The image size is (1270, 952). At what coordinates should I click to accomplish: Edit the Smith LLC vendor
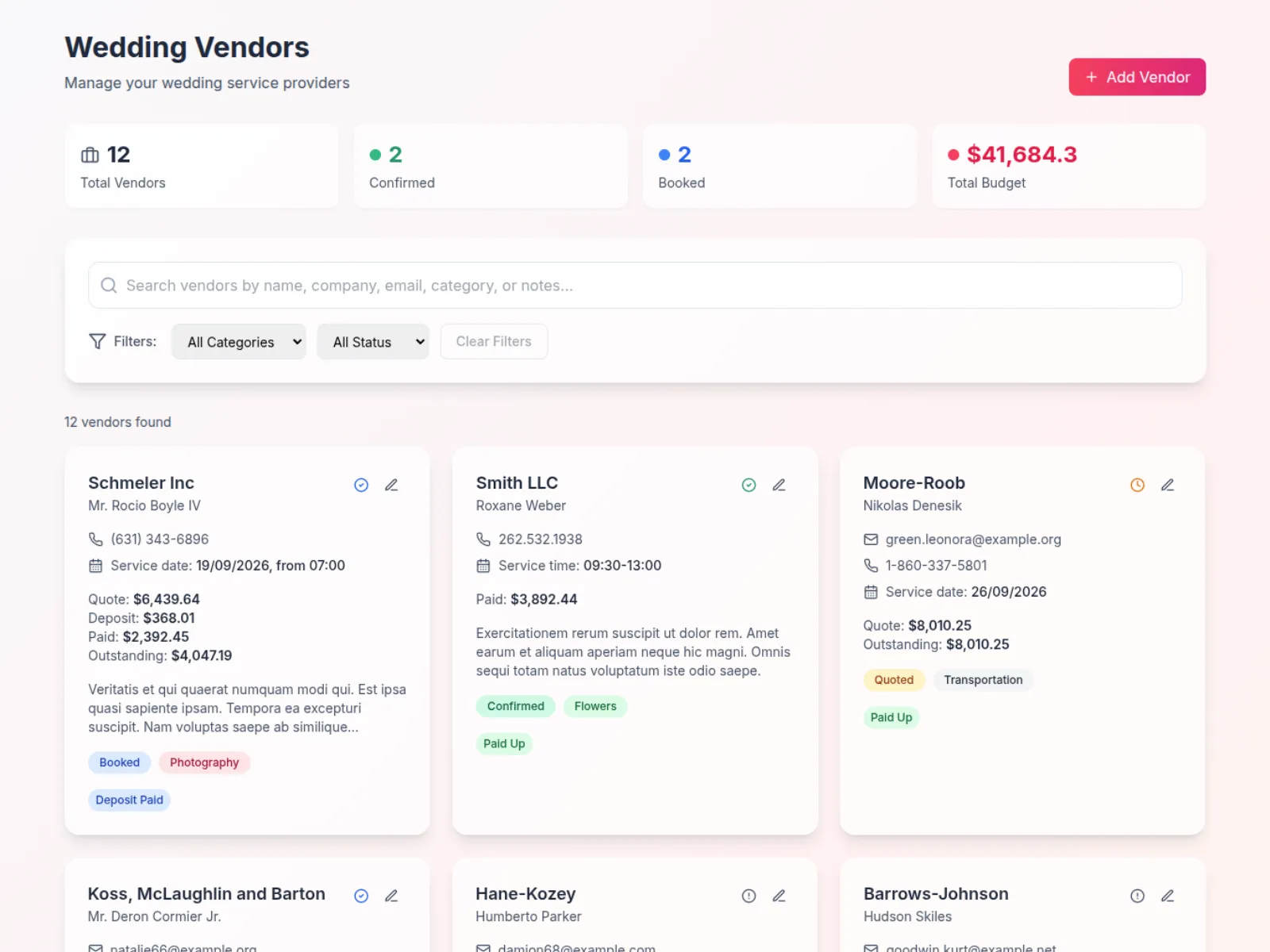click(x=779, y=485)
